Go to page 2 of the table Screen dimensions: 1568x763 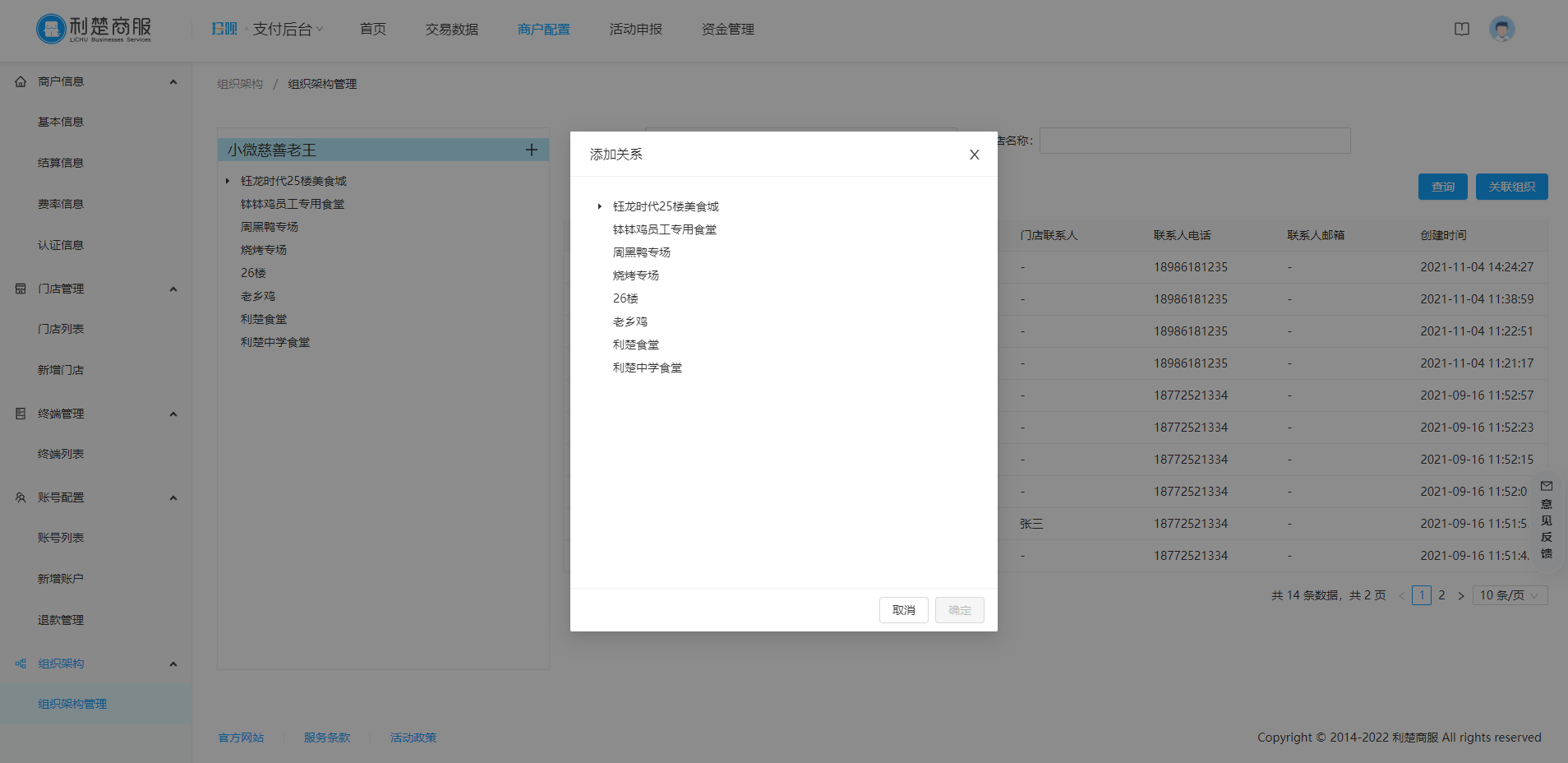pyautogui.click(x=1441, y=595)
